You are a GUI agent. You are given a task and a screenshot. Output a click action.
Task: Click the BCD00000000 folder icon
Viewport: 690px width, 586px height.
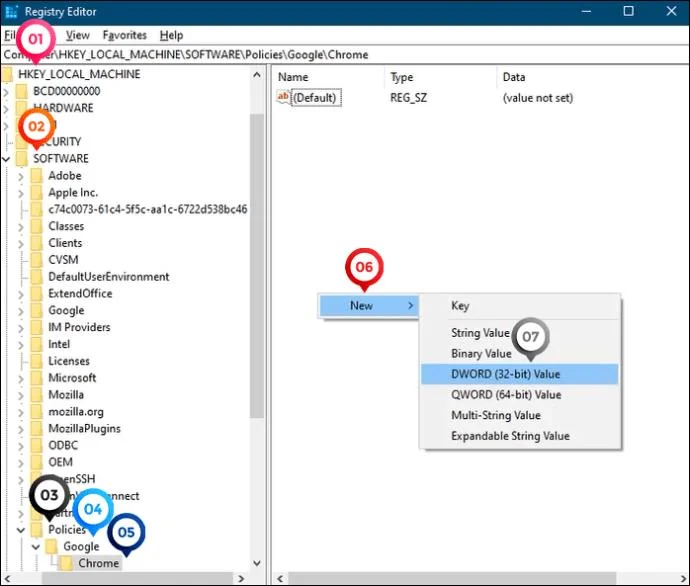(x=22, y=92)
